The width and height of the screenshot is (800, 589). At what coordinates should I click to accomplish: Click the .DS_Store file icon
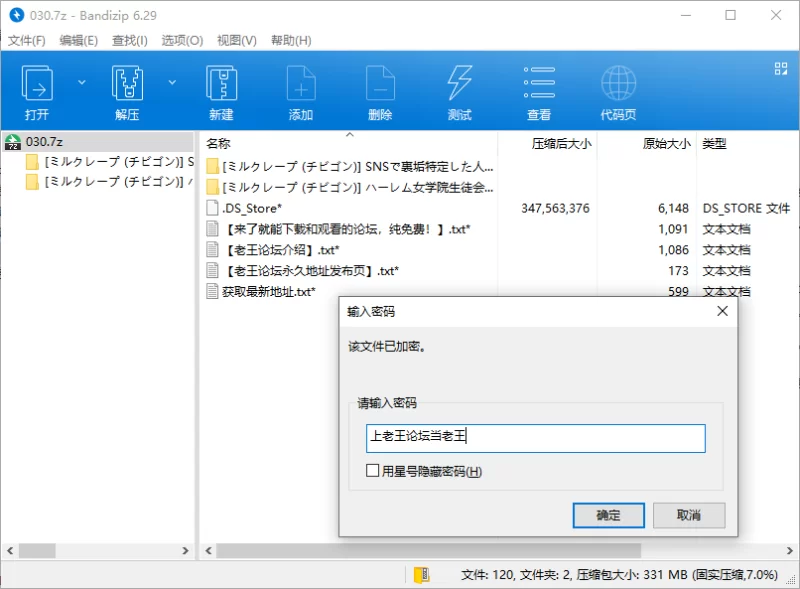212,208
